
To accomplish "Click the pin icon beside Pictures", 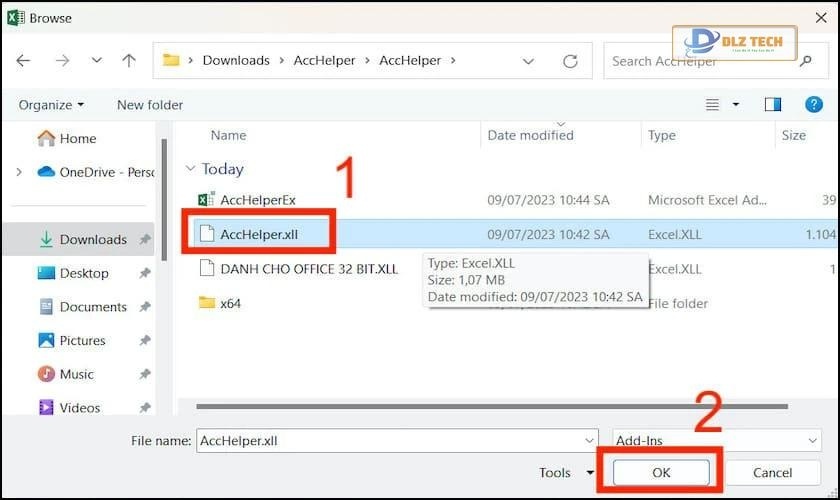I will (145, 341).
